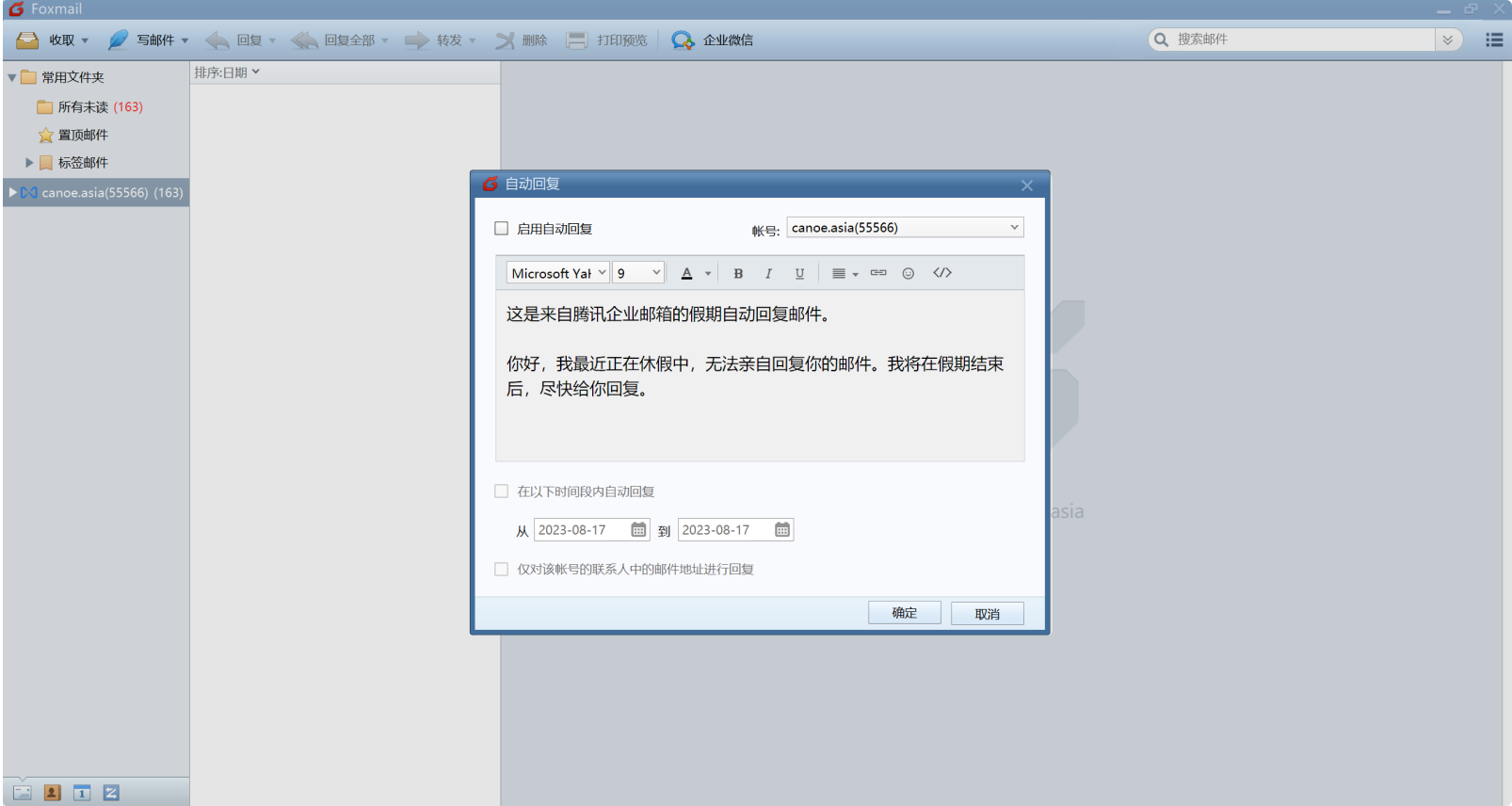Select the 标签邮件 folder

coord(73,163)
